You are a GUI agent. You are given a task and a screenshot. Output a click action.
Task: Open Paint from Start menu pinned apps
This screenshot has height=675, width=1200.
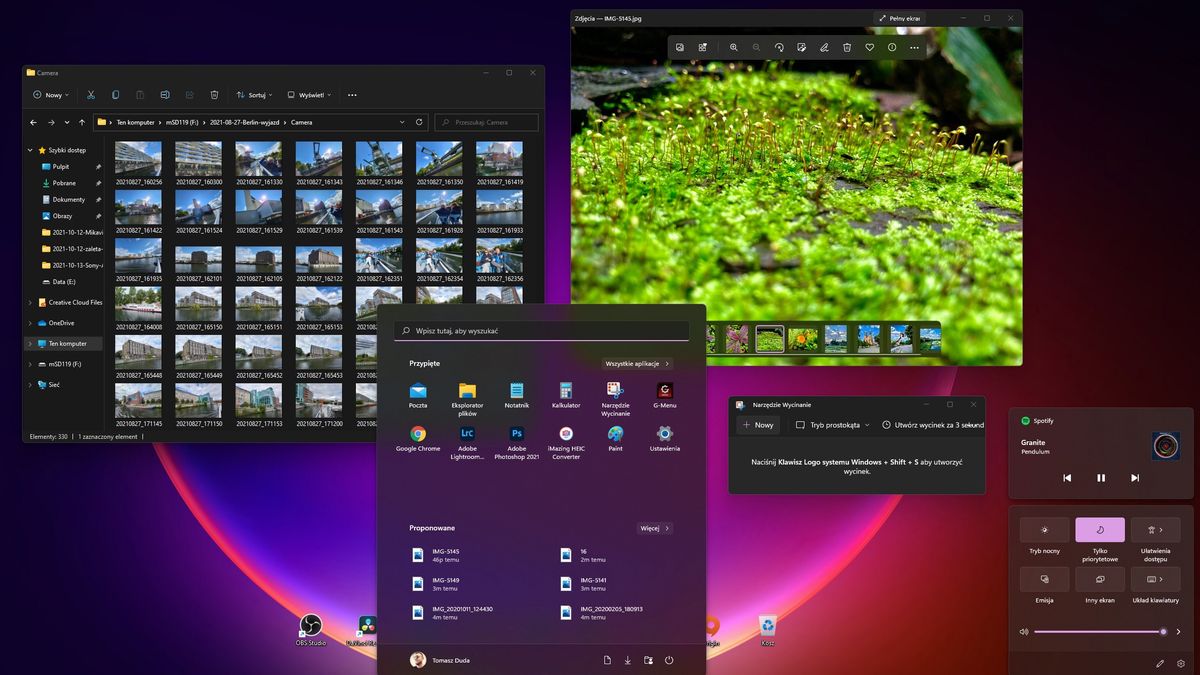(x=615, y=438)
